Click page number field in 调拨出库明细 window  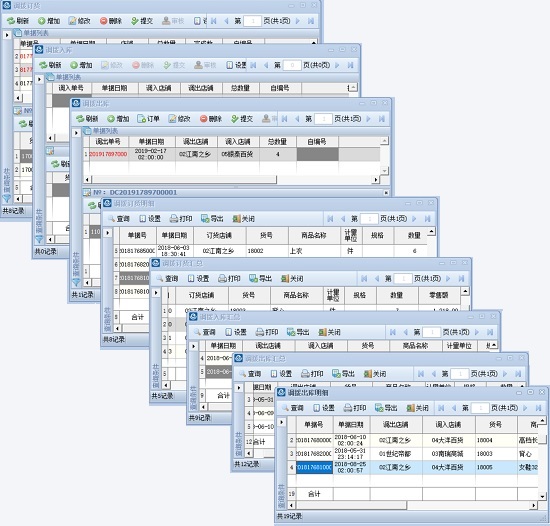point(480,408)
